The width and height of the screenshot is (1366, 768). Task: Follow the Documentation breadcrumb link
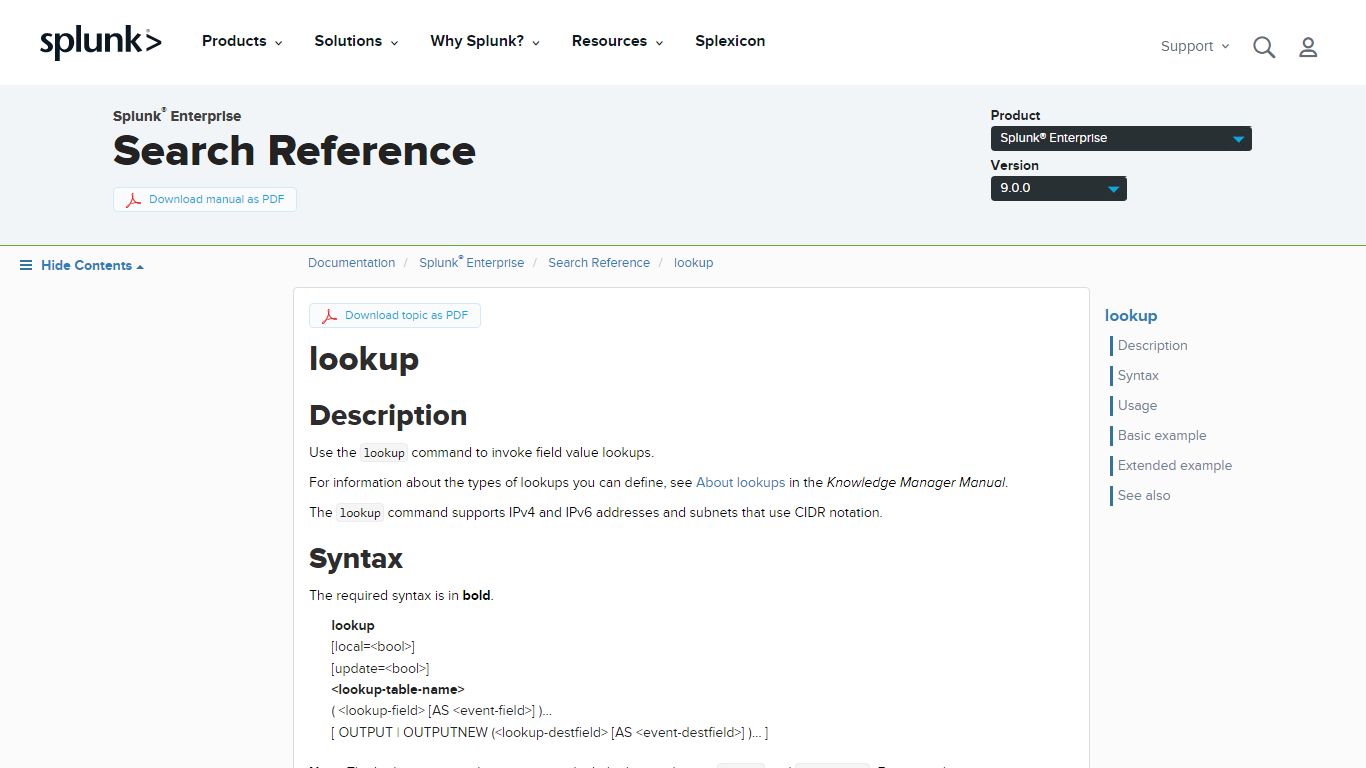(351, 263)
